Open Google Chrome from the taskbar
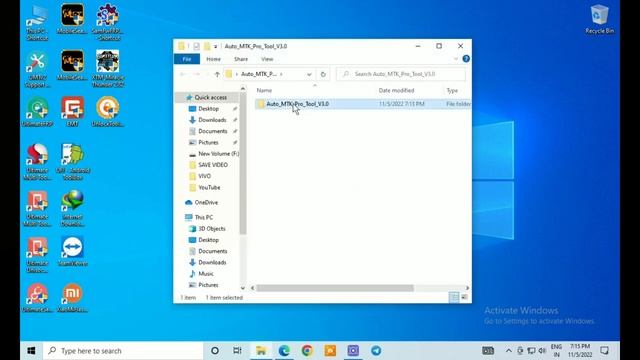This screenshot has width=640, height=360. 307,351
